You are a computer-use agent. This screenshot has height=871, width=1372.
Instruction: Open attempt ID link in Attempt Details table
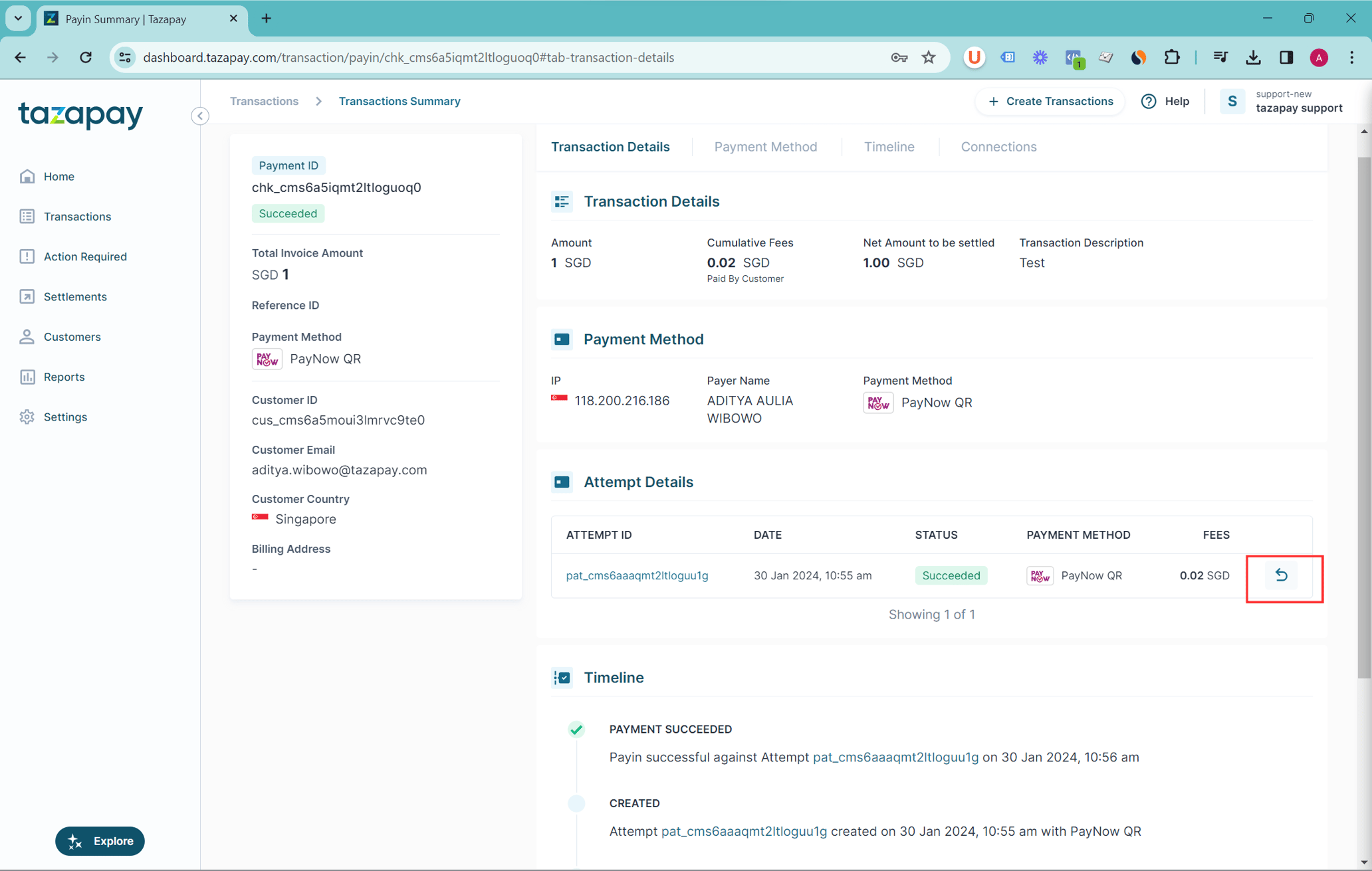point(637,576)
